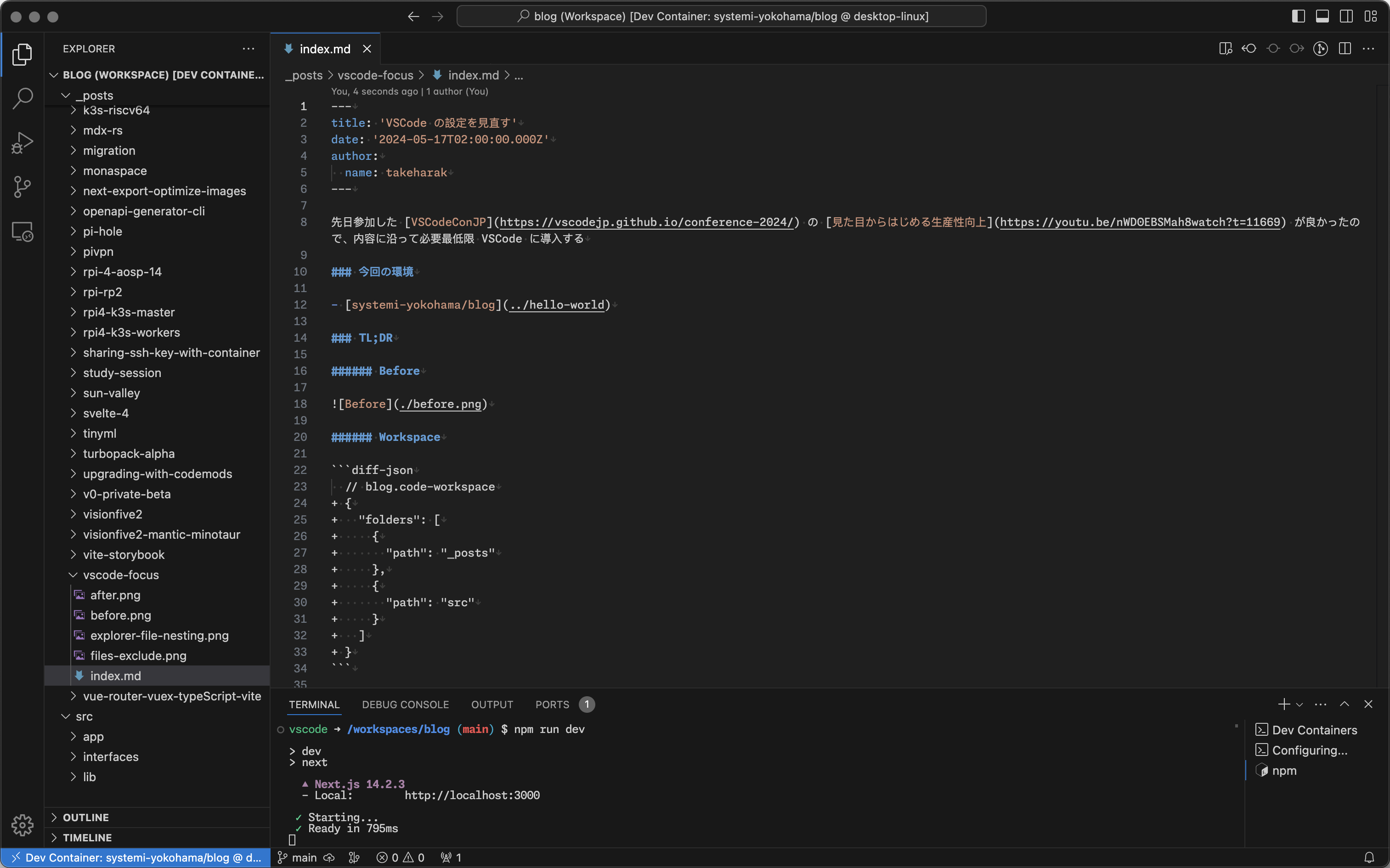Go back with the navigation arrow
This screenshot has height=868, width=1390.
click(413, 17)
